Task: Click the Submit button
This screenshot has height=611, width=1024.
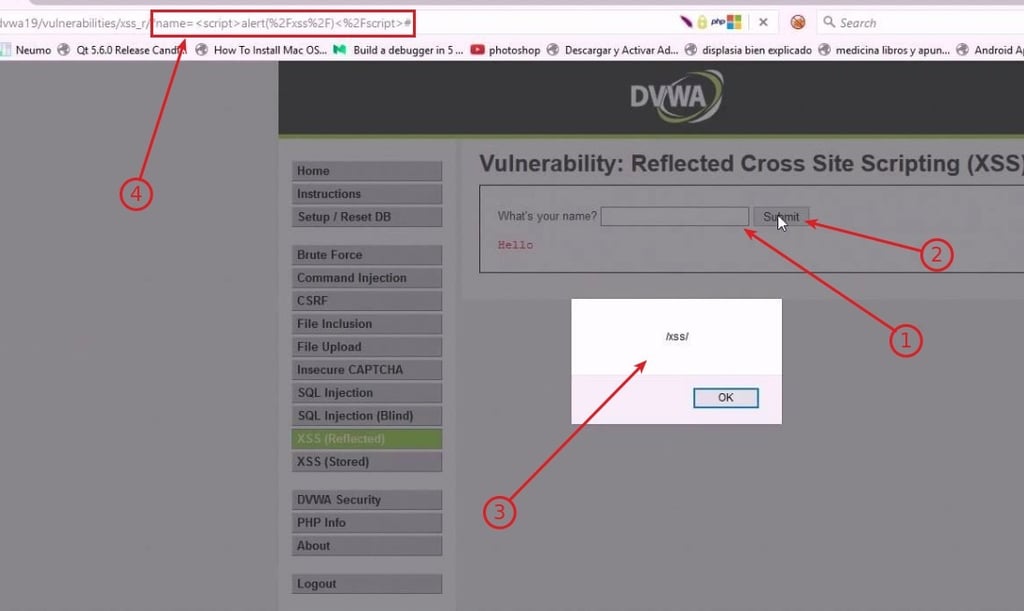Action: (x=781, y=216)
